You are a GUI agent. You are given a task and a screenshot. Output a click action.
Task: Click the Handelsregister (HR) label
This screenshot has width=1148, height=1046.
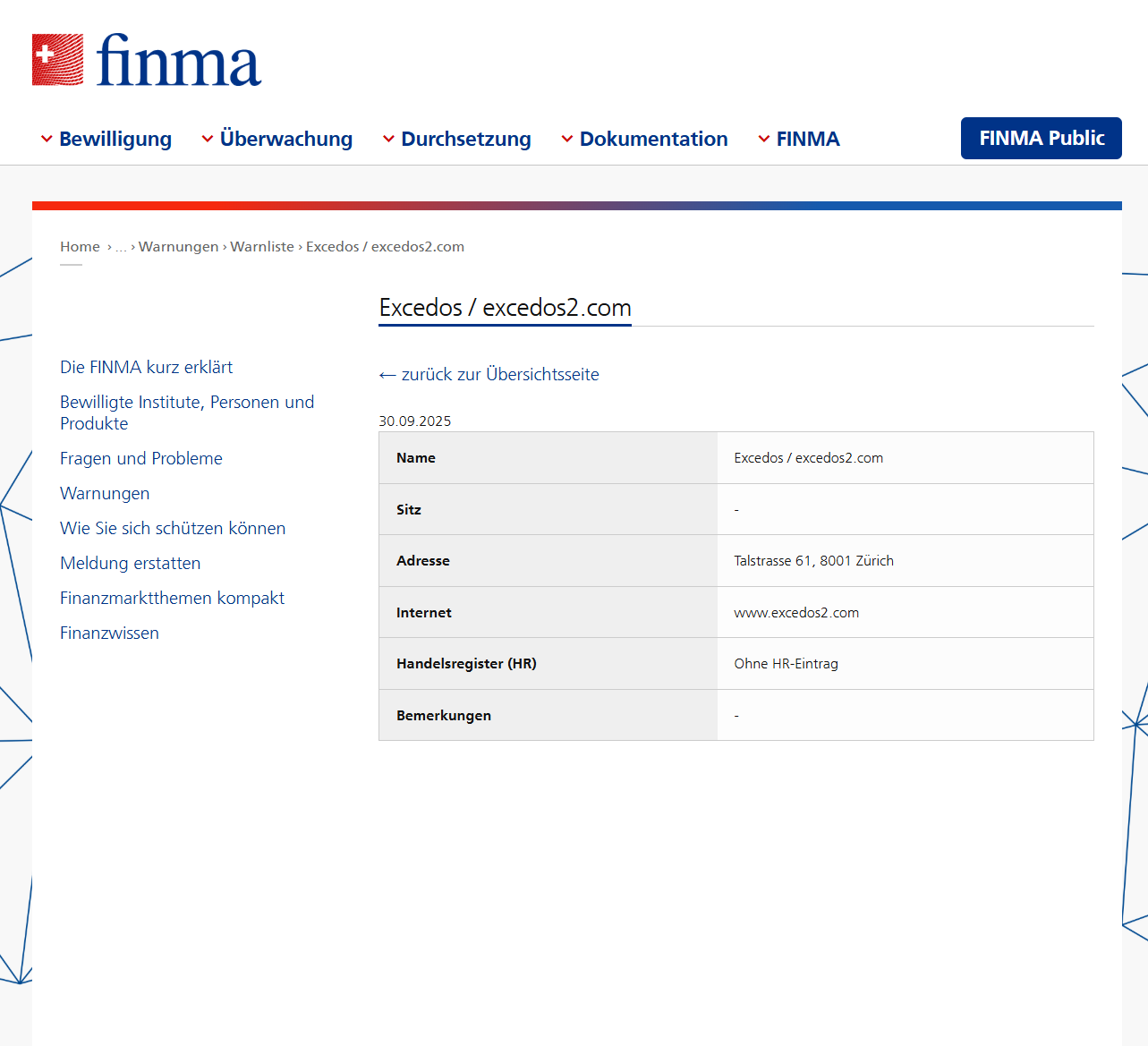pos(466,664)
